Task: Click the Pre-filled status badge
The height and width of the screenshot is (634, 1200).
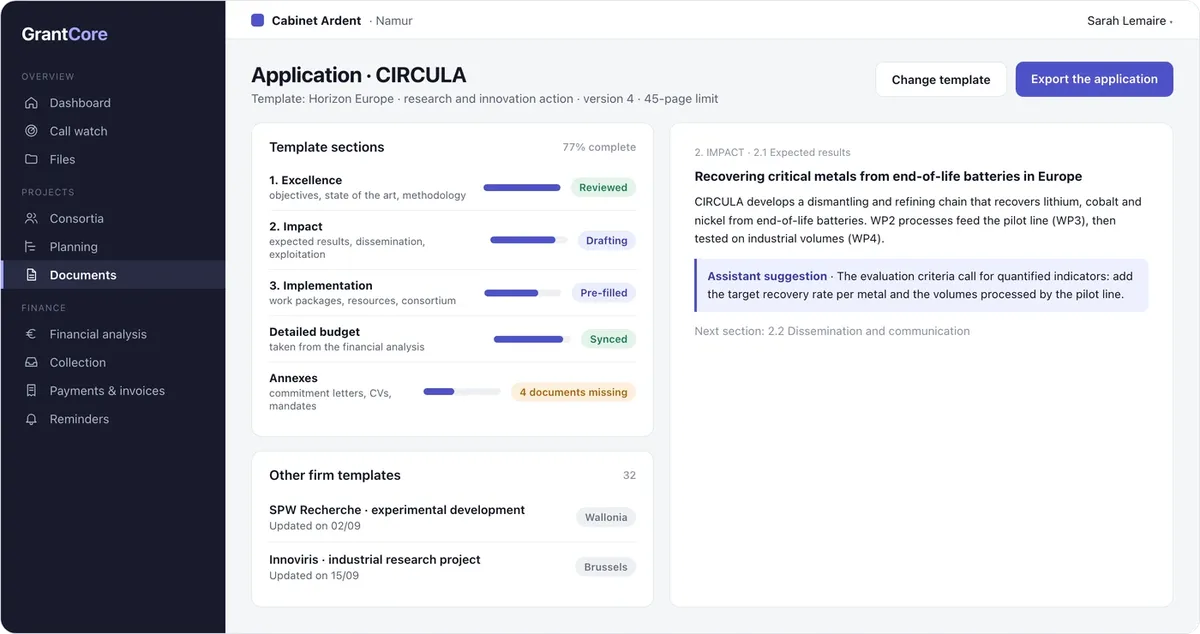Action: (604, 293)
